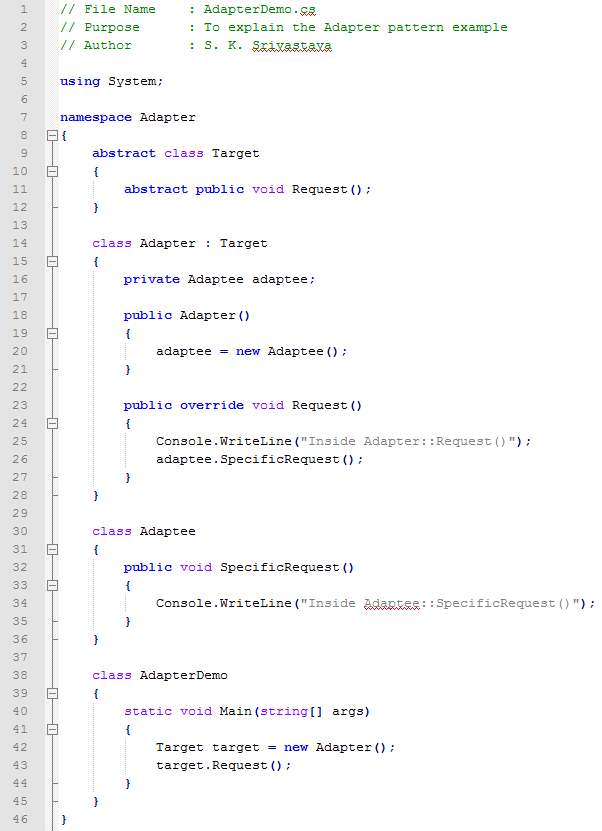The image size is (602, 831).
Task: Collapse the Request override fold at line 24
Action: pyautogui.click(x=52, y=423)
